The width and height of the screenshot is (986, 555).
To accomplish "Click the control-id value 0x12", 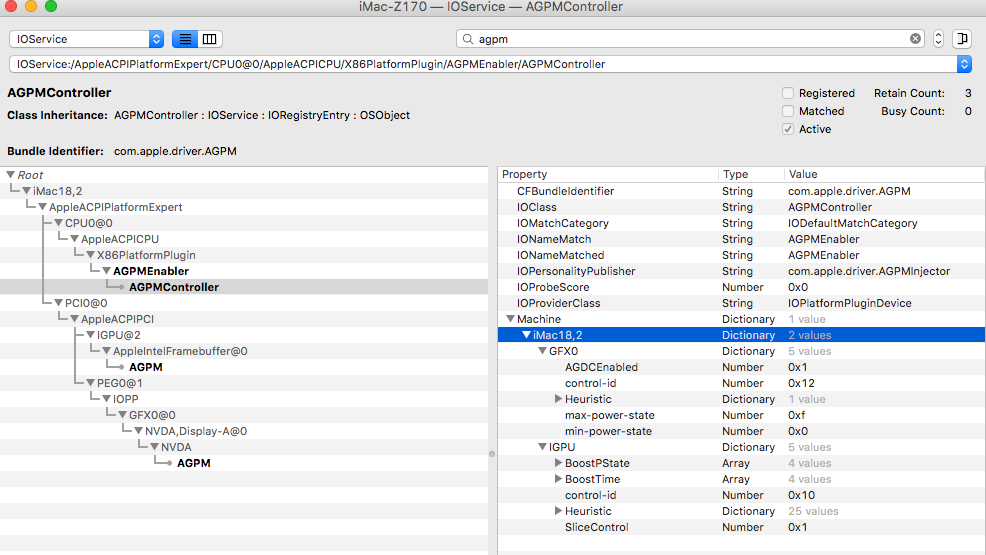I will click(802, 383).
